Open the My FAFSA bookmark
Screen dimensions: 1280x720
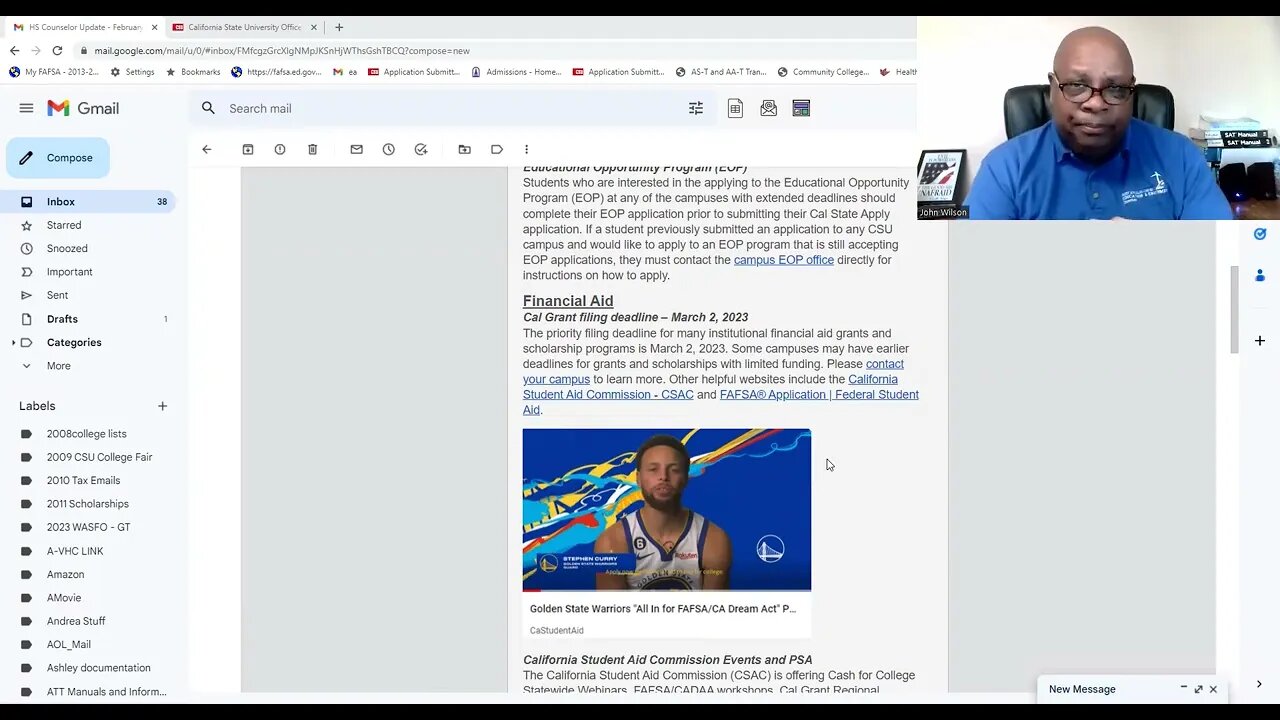(54, 72)
